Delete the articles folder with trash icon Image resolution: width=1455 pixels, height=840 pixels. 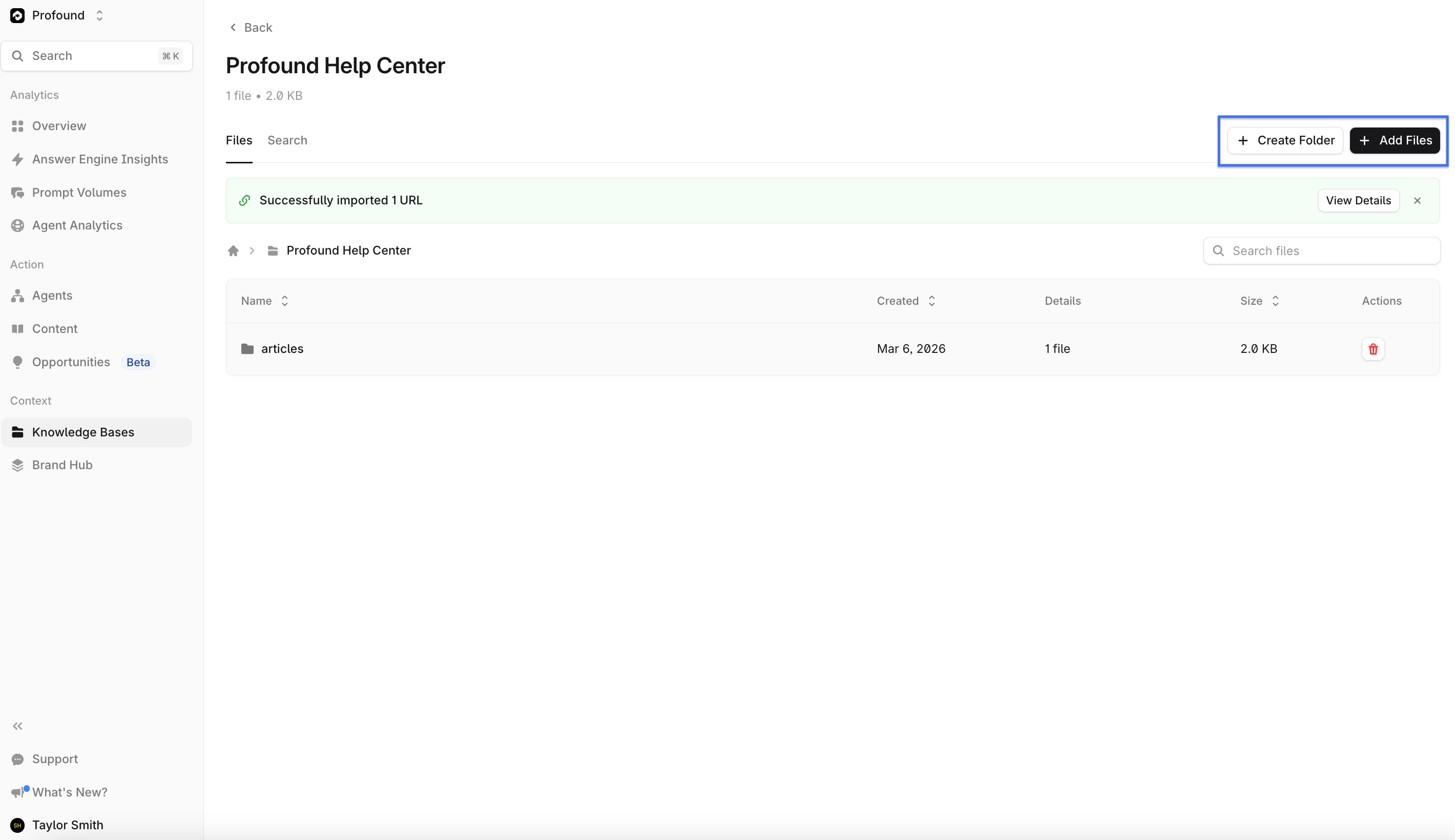pyautogui.click(x=1373, y=349)
